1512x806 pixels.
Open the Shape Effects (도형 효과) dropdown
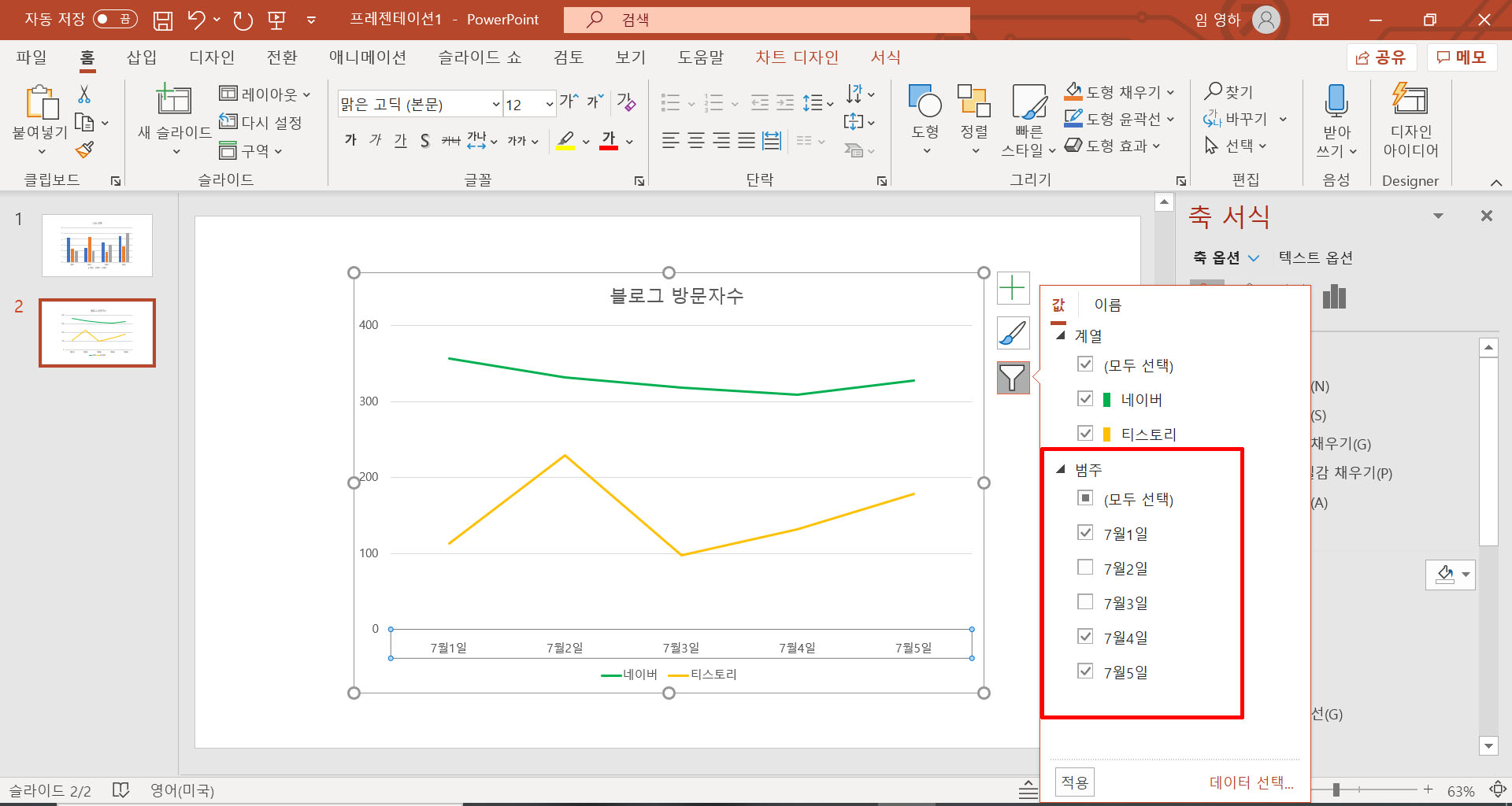click(1157, 146)
